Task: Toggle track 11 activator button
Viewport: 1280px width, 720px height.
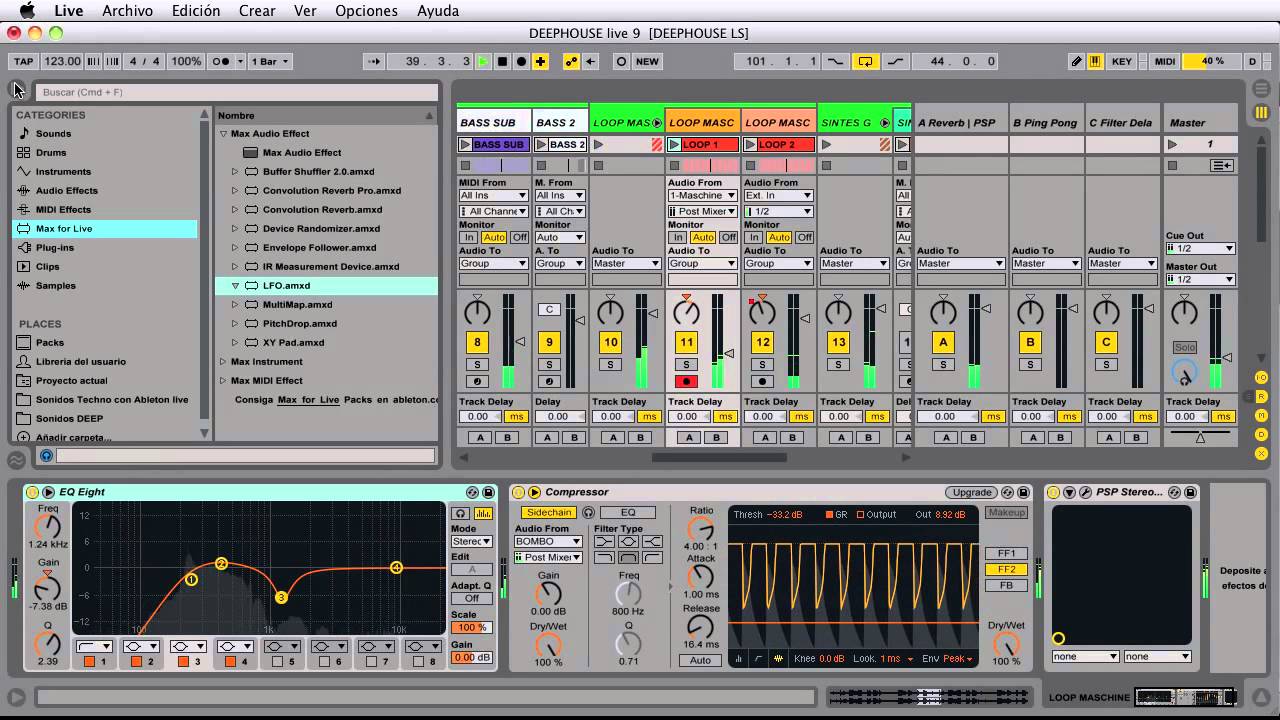Action: (x=686, y=342)
